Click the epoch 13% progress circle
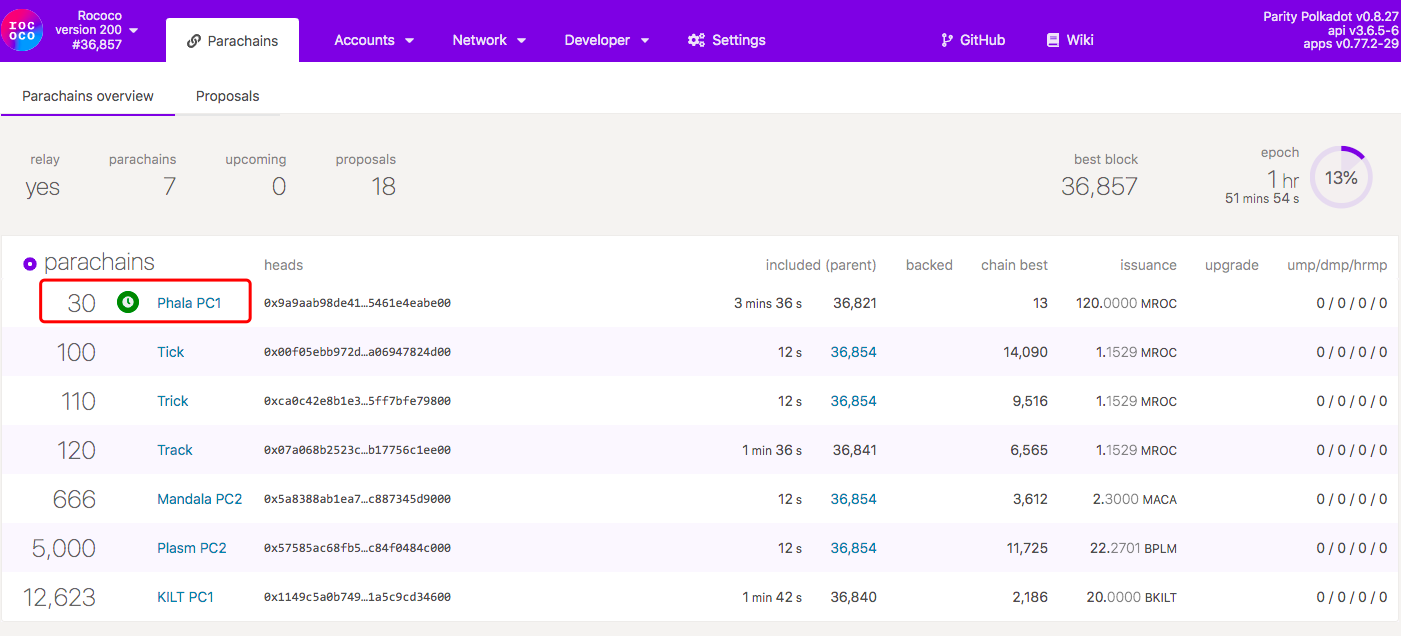This screenshot has width=1401, height=636. tap(1341, 178)
